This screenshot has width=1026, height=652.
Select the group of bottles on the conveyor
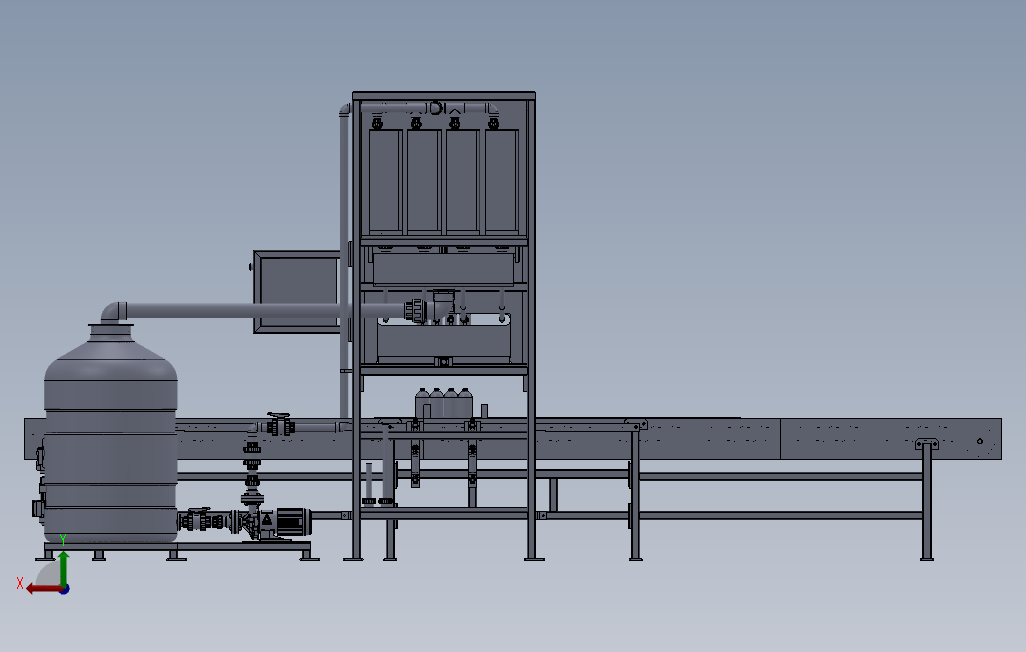click(x=444, y=403)
